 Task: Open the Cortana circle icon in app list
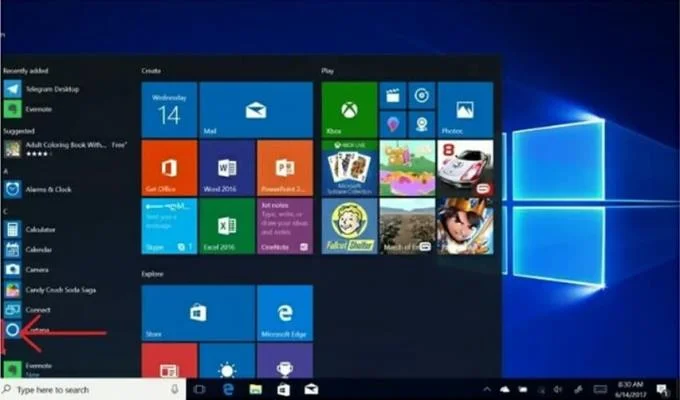[13, 330]
